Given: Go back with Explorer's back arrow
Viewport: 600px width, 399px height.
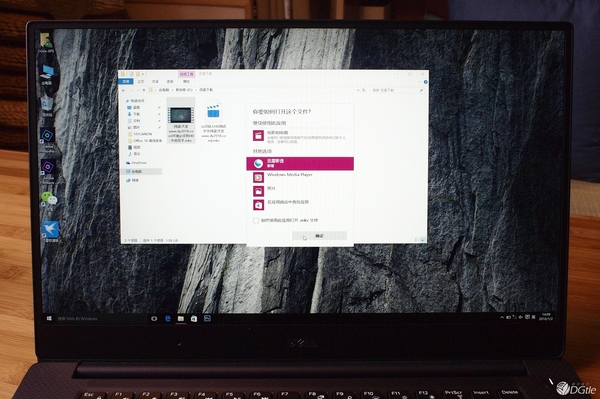Looking at the screenshot, I should pos(124,90).
